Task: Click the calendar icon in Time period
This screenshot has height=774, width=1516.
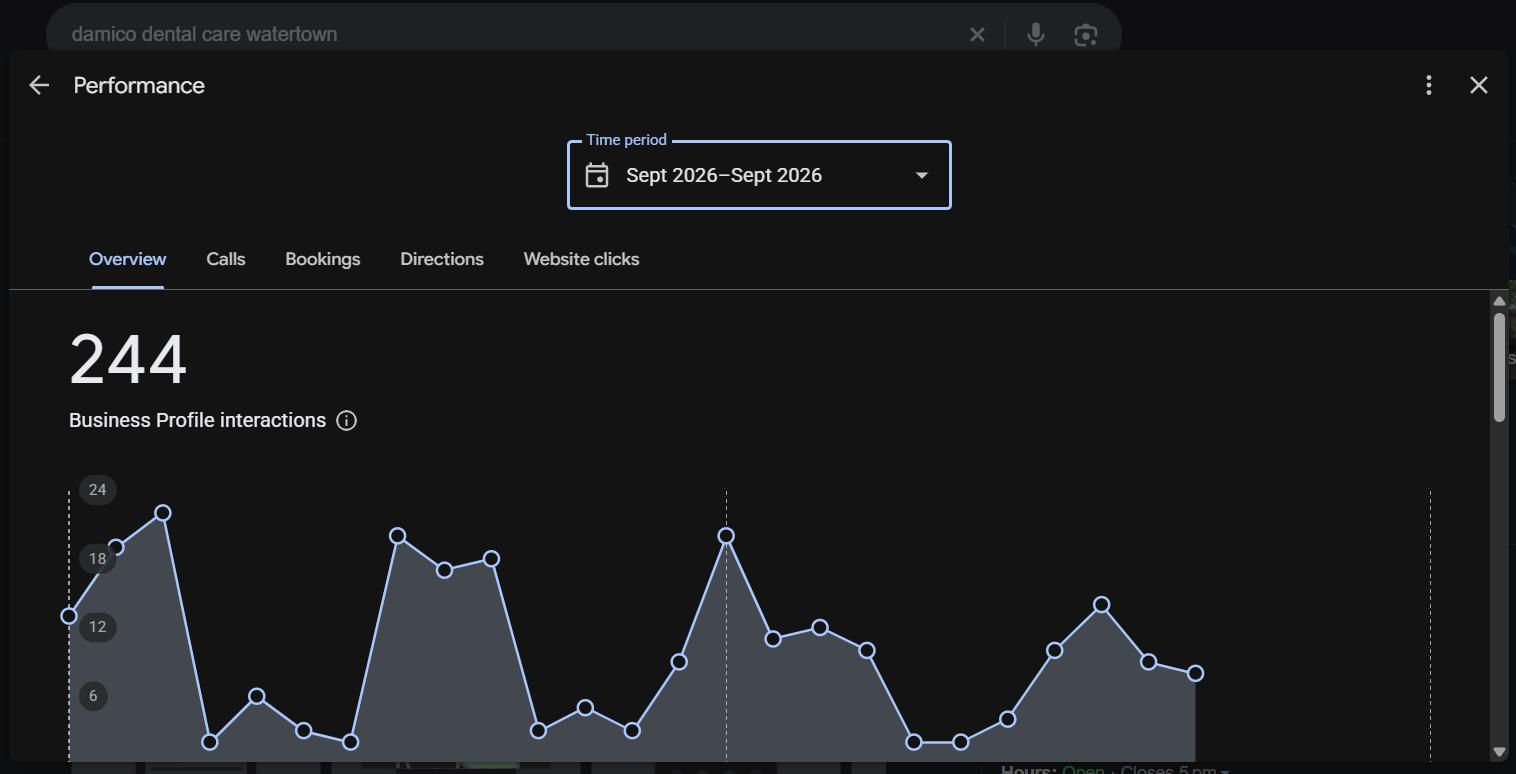Action: click(x=597, y=175)
